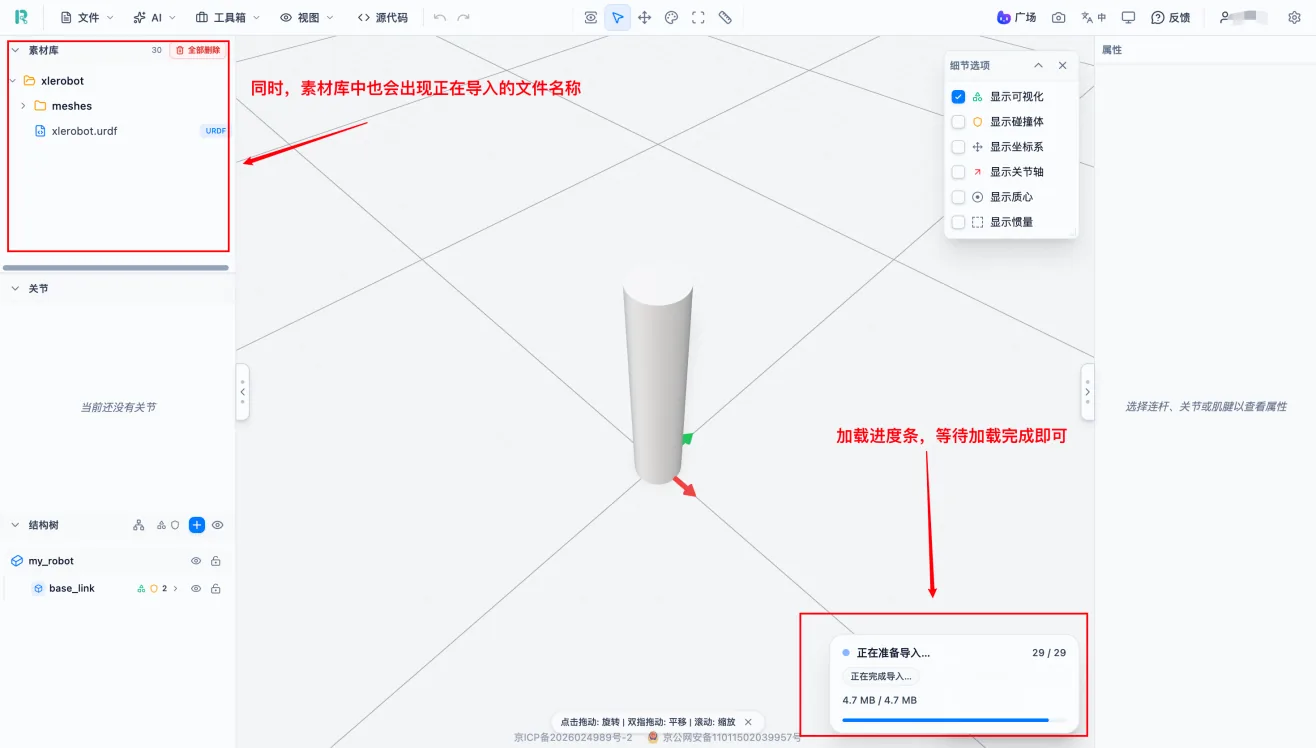The height and width of the screenshot is (748, 1316).
Task: Collapse the xlerobot folder
Action: 12,81
